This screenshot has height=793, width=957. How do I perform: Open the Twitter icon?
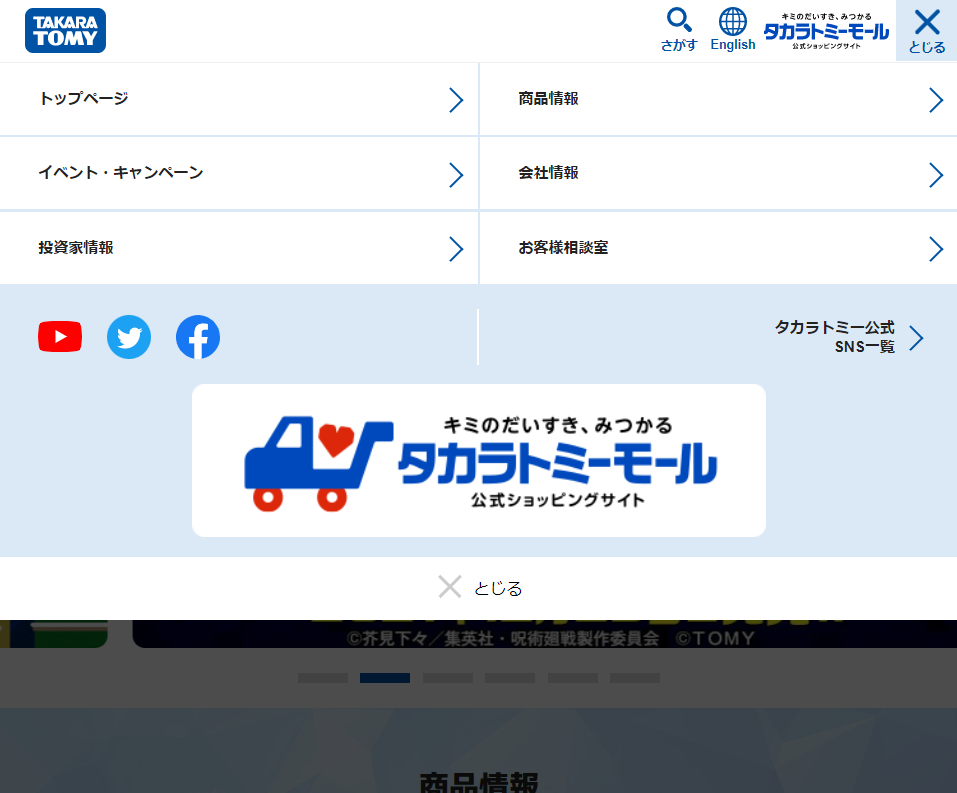click(x=129, y=337)
